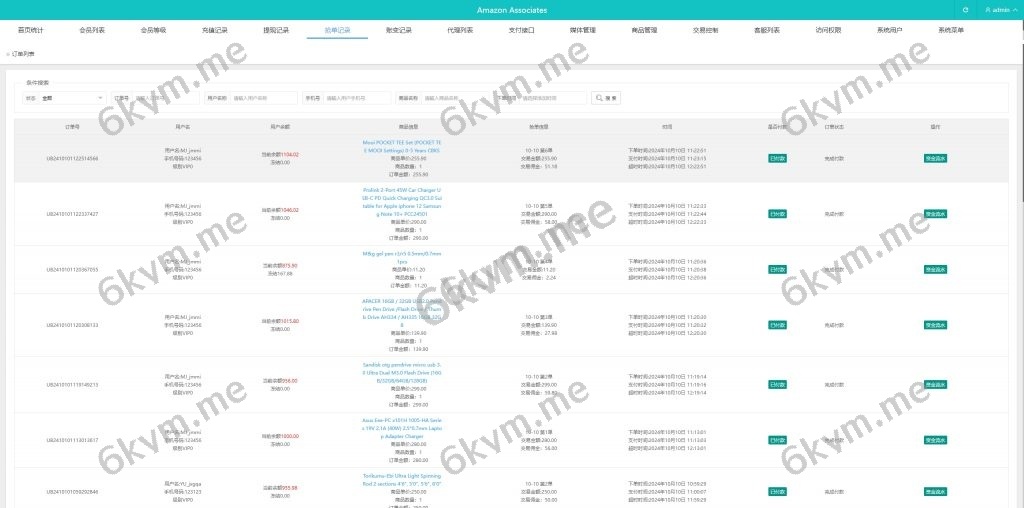Image resolution: width=1024 pixels, height=508 pixels.
Task: Click 已付款 badge in the second order row
Action: click(777, 213)
